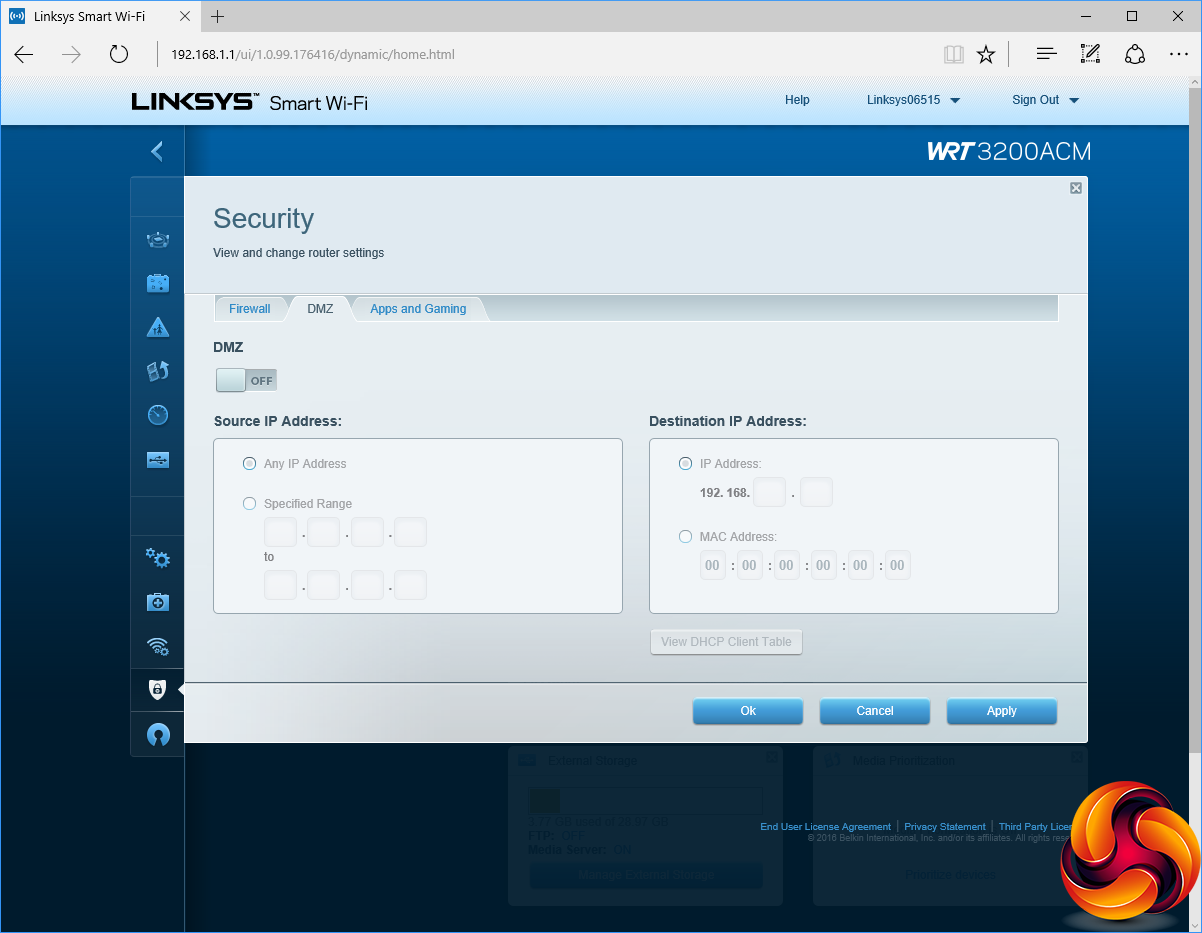Open Connectivity gears icon

tap(158, 558)
